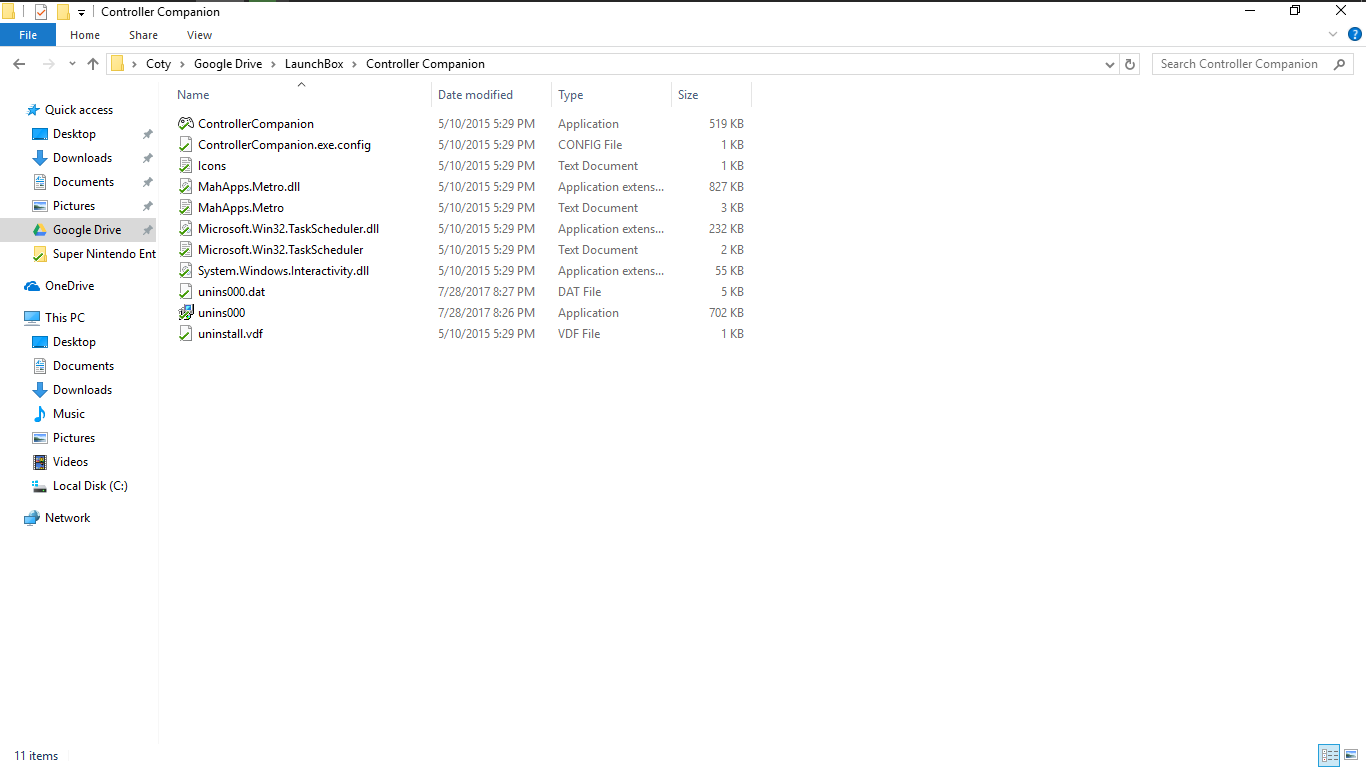The height and width of the screenshot is (768, 1366).
Task: Switch to Large icons view in status bar
Action: [x=1350, y=756]
